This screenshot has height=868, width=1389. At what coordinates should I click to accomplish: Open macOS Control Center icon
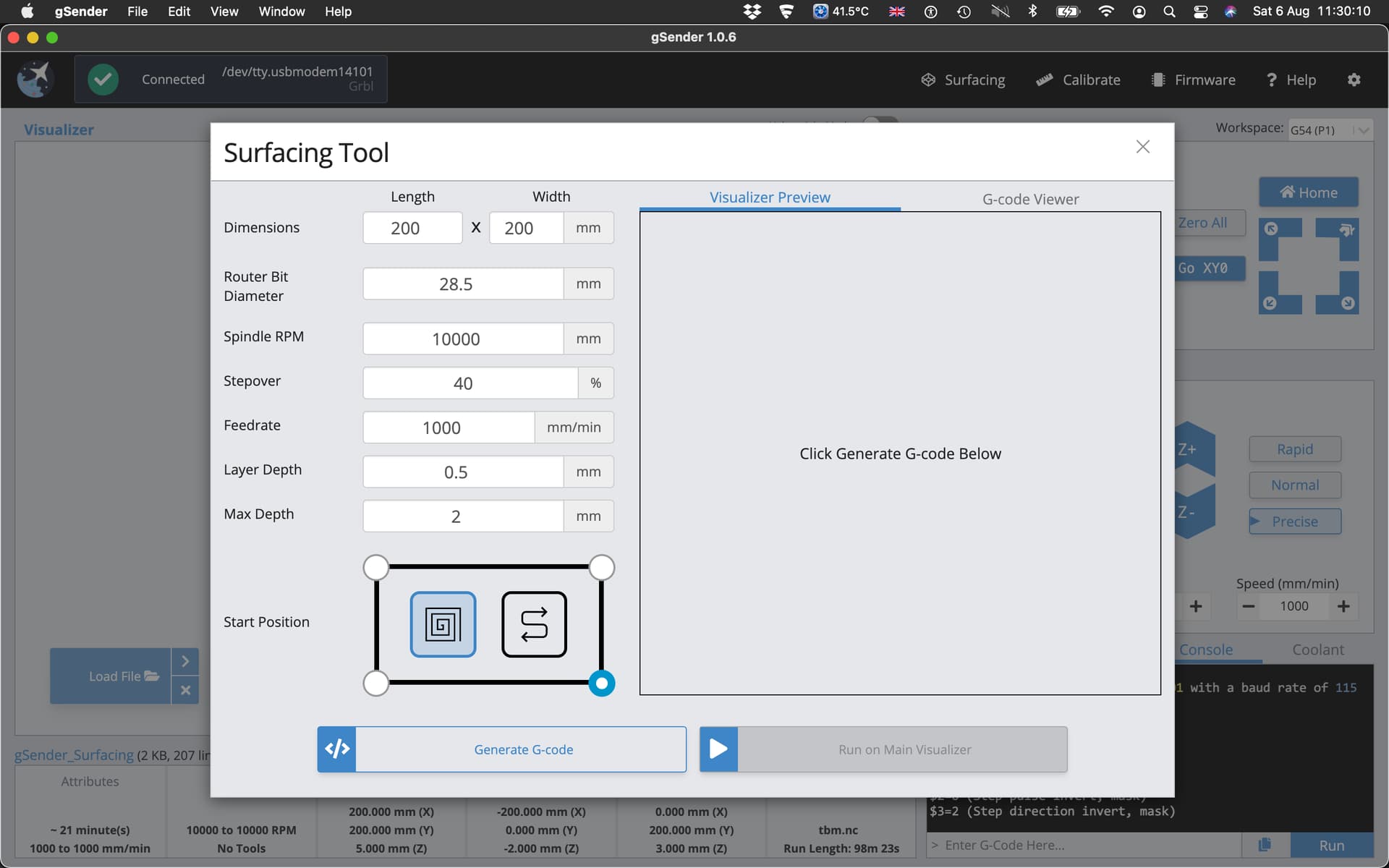click(x=1201, y=12)
